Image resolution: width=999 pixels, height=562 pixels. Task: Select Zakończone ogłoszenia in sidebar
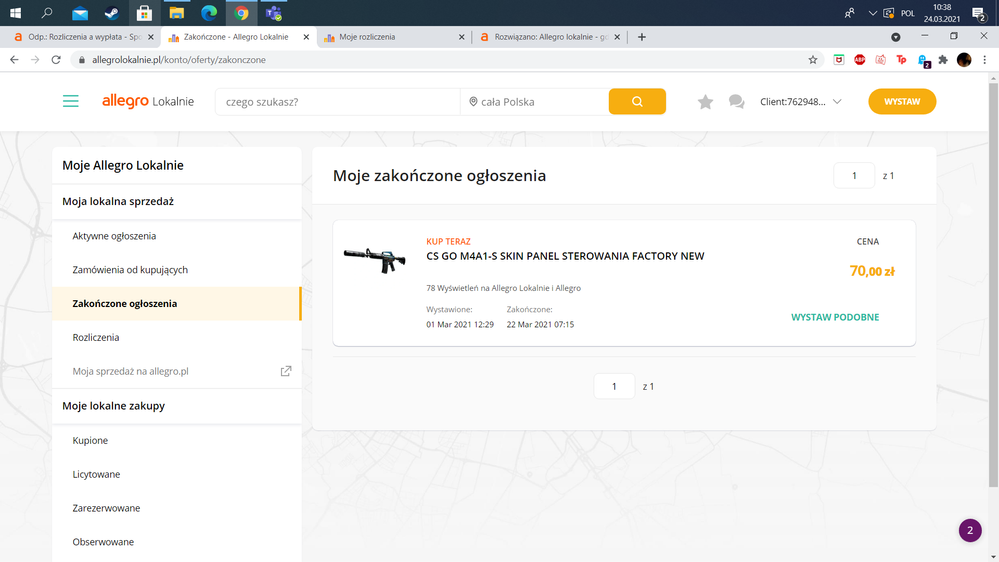pos(177,303)
